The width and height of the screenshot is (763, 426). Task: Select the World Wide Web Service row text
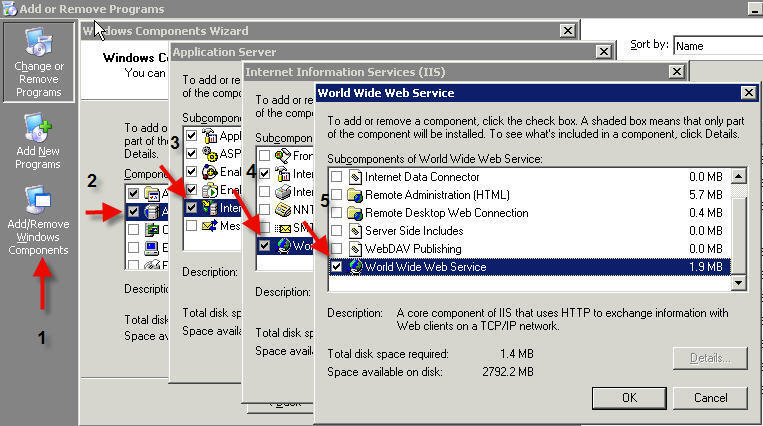[x=425, y=267]
